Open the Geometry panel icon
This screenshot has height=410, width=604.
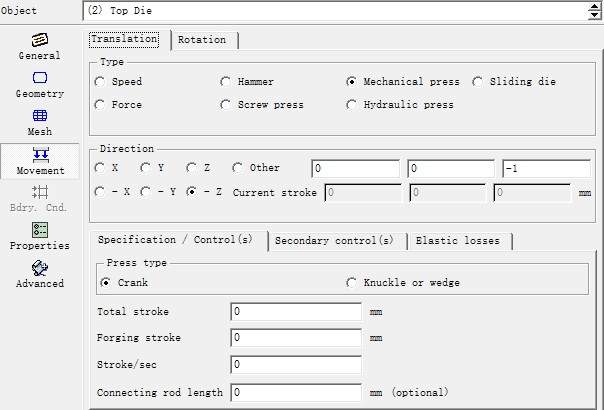click(x=40, y=78)
